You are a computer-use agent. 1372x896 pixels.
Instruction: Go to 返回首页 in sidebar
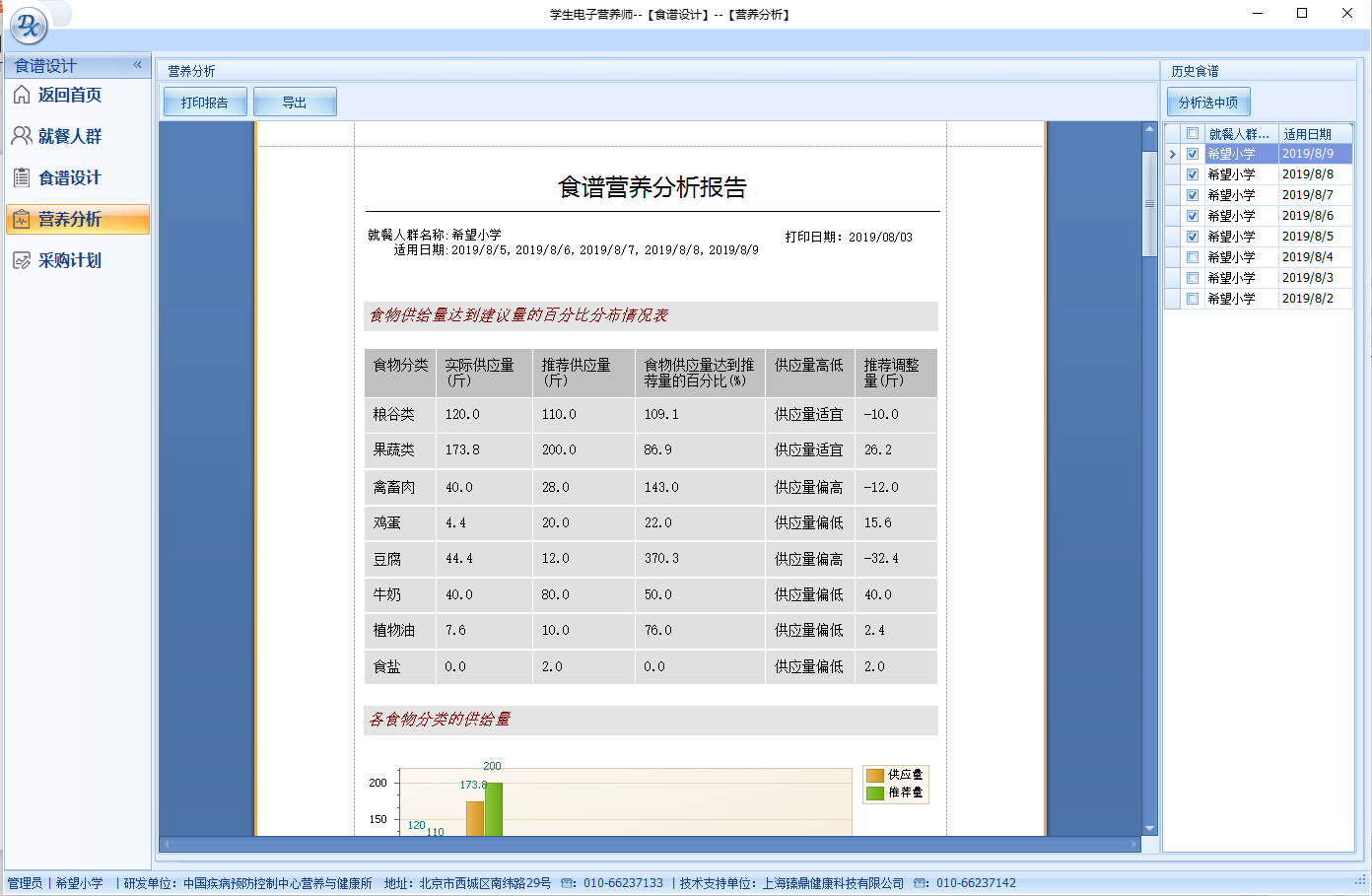78,95
